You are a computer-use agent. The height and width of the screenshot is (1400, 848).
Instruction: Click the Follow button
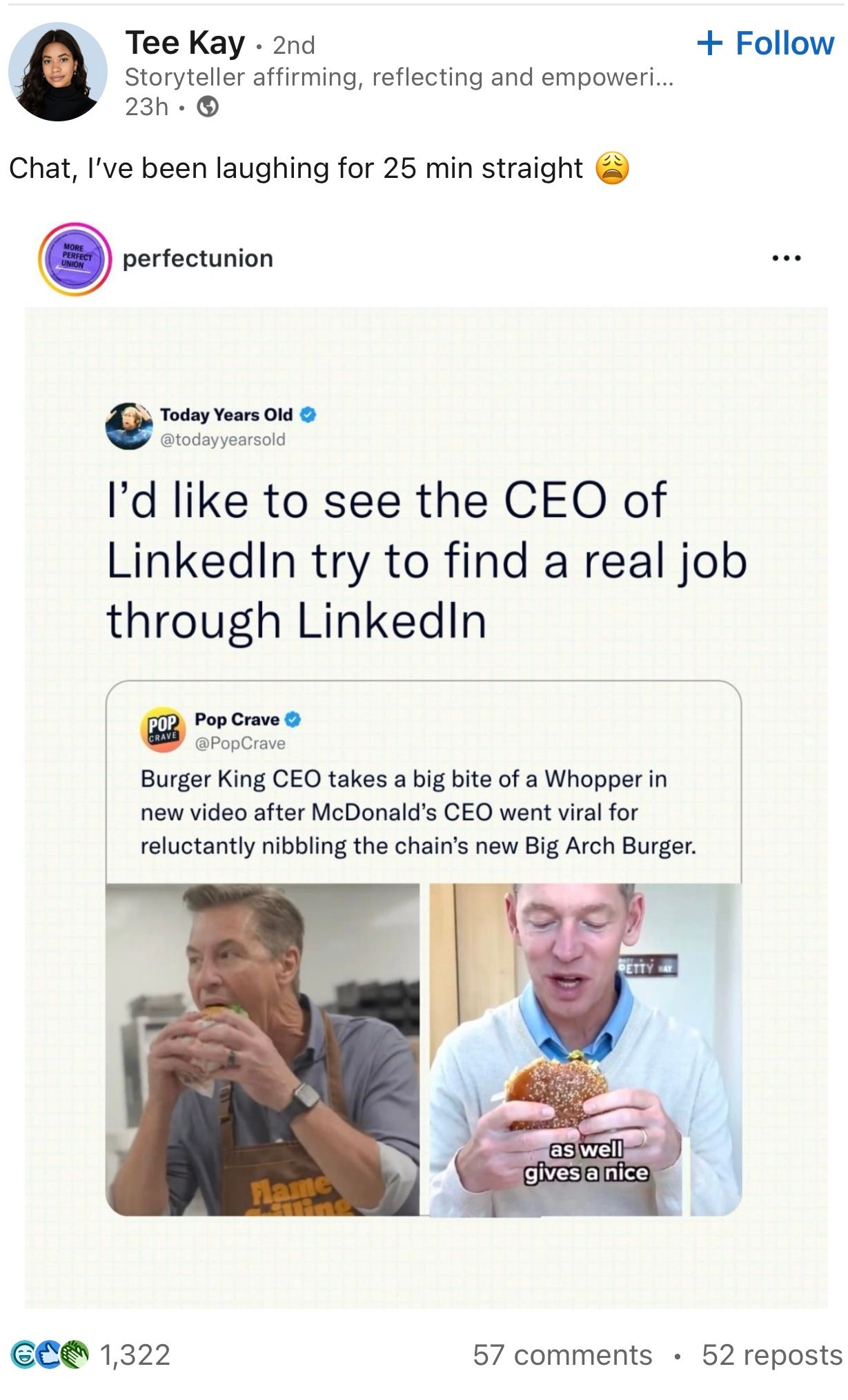pos(766,43)
